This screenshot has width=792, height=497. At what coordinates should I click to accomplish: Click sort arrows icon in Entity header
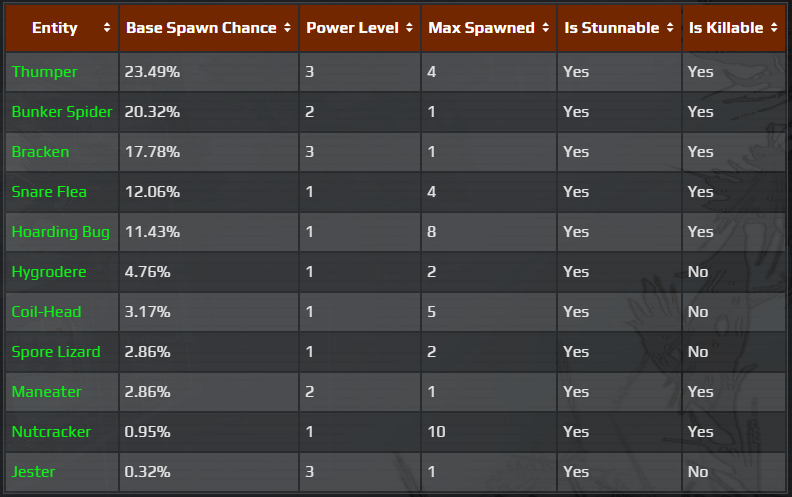coord(107,28)
